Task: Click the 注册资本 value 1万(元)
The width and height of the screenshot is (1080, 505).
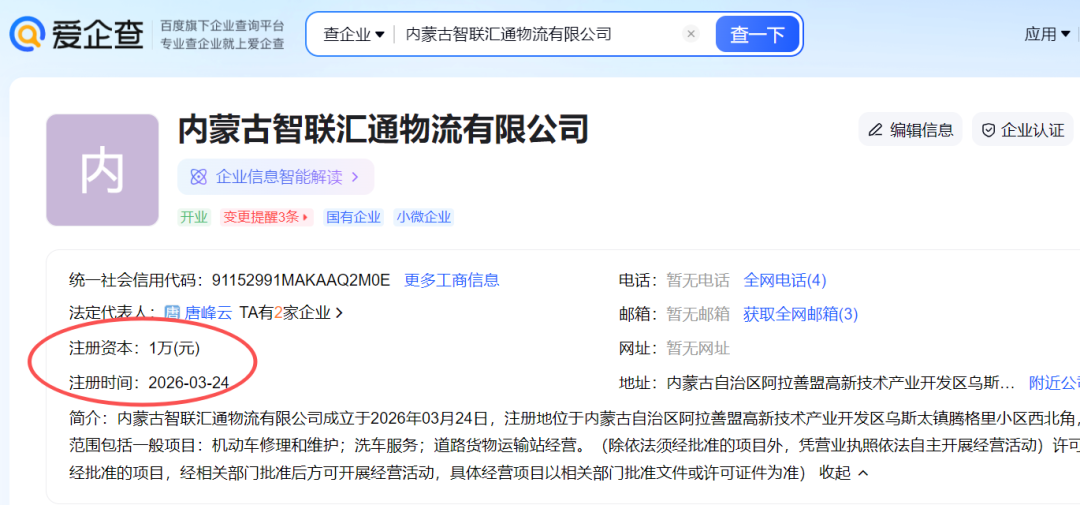Action: [x=174, y=349]
